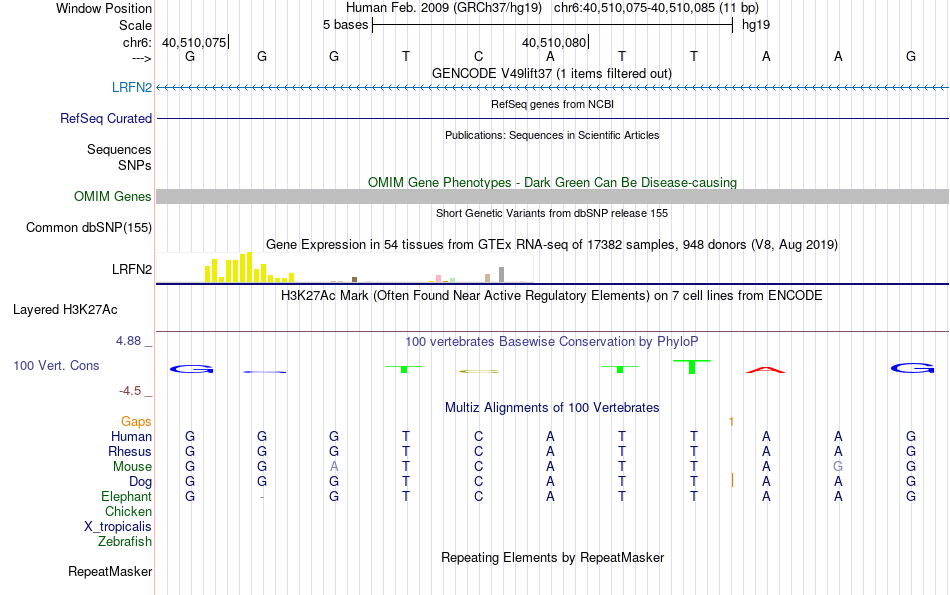Click the 40,510,075 position marker
Image resolution: width=950 pixels, height=595 pixels.
click(194, 42)
